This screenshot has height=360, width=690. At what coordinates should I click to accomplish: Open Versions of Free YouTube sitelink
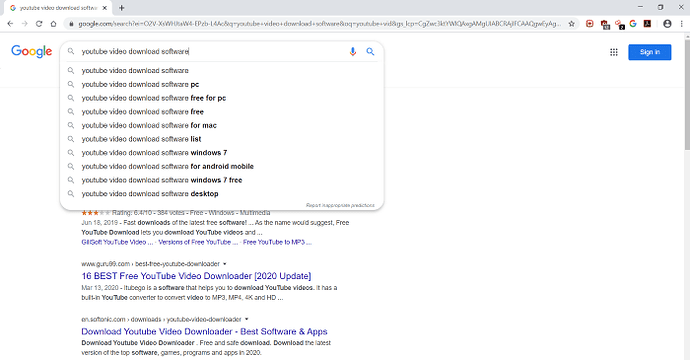(198, 242)
